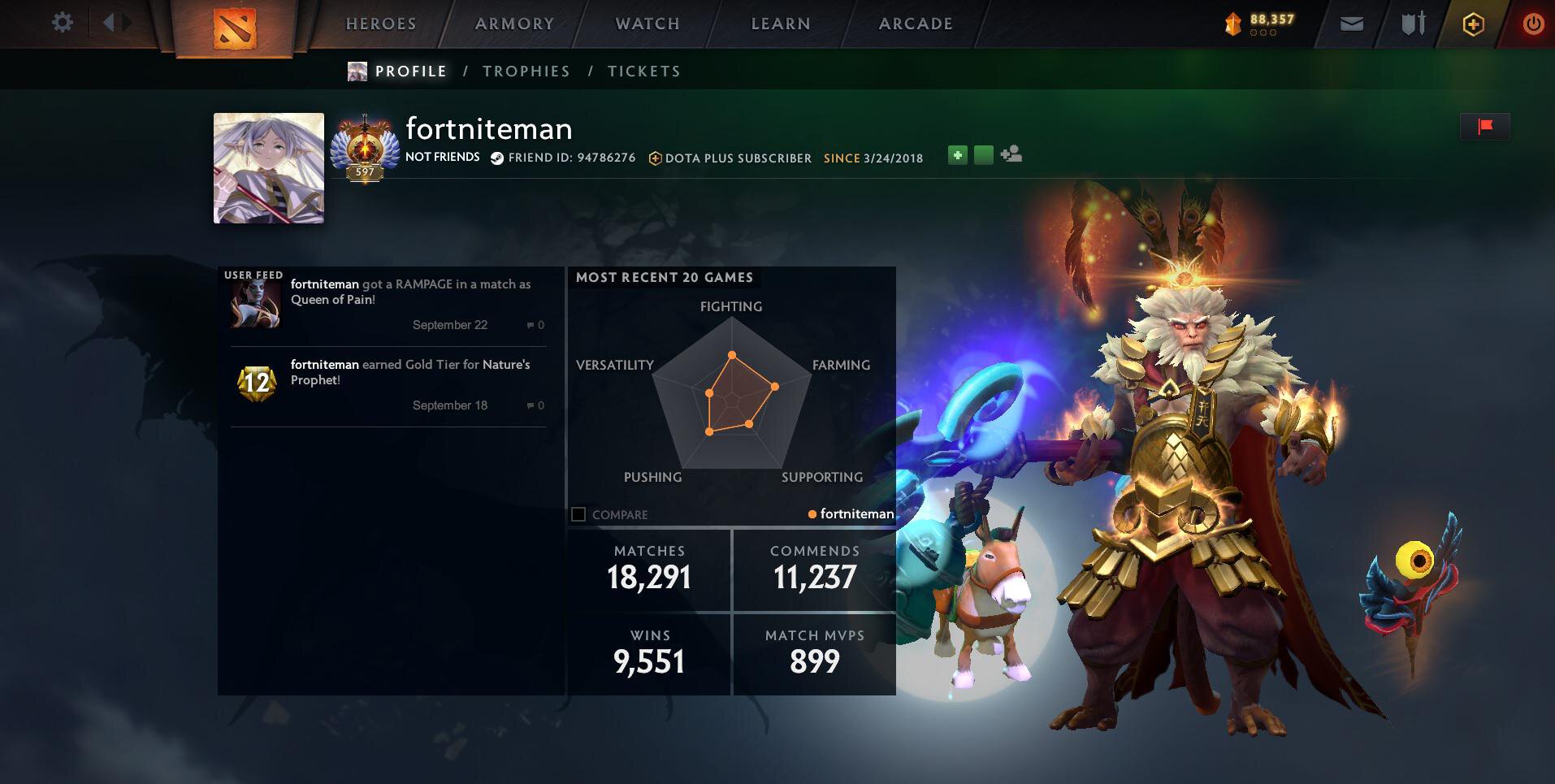The image size is (1555, 784).
Task: Open the Queen of Pain rampage feed entry
Action: click(388, 305)
